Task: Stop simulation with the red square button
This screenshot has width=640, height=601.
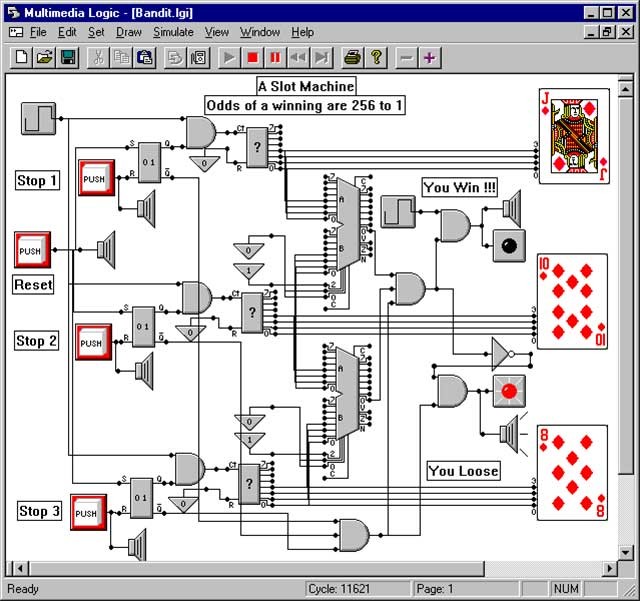Action: [x=252, y=57]
